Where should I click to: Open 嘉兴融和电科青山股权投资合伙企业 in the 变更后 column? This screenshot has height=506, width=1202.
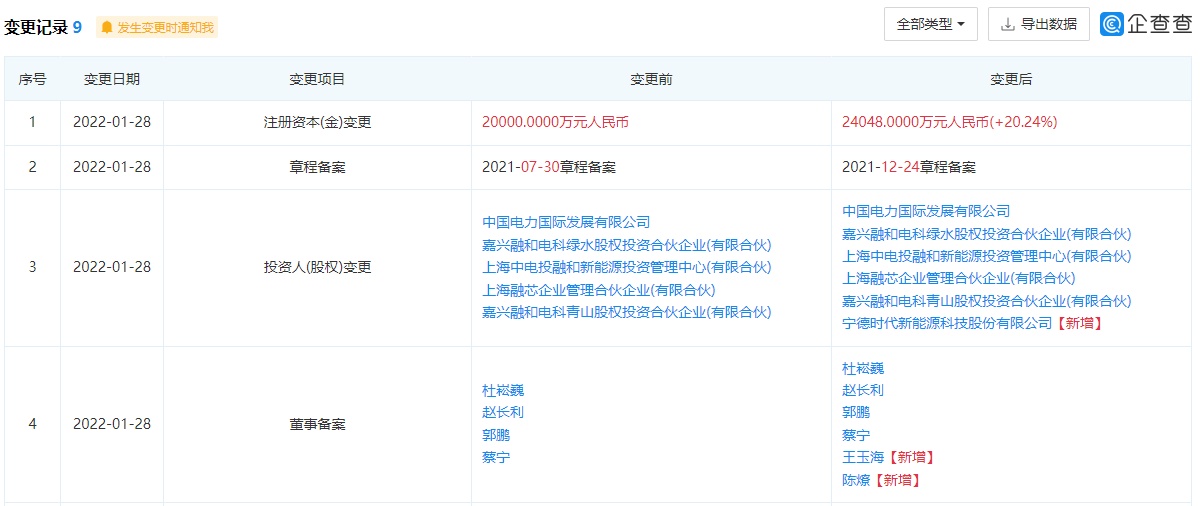click(986, 301)
